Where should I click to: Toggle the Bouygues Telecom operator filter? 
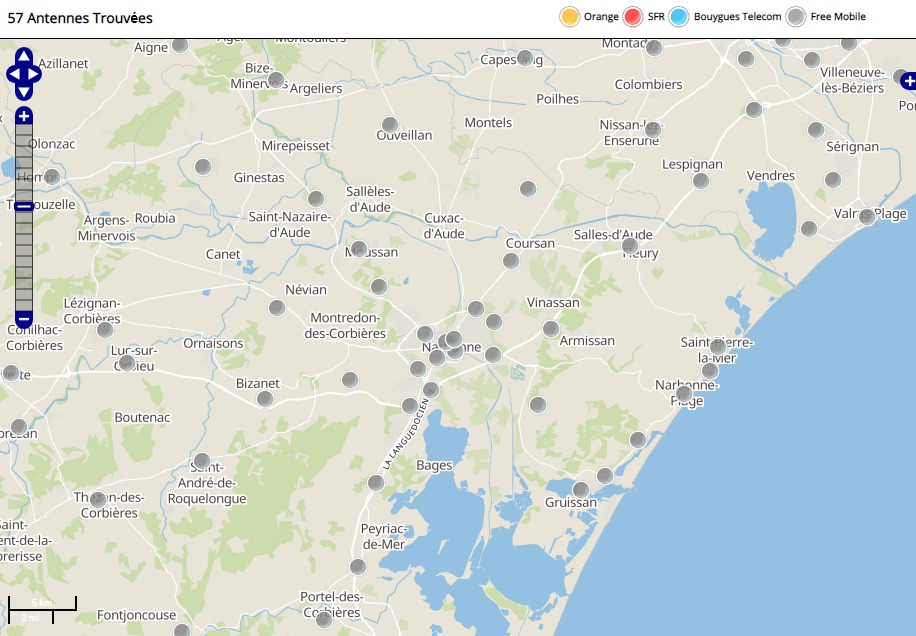click(x=679, y=16)
